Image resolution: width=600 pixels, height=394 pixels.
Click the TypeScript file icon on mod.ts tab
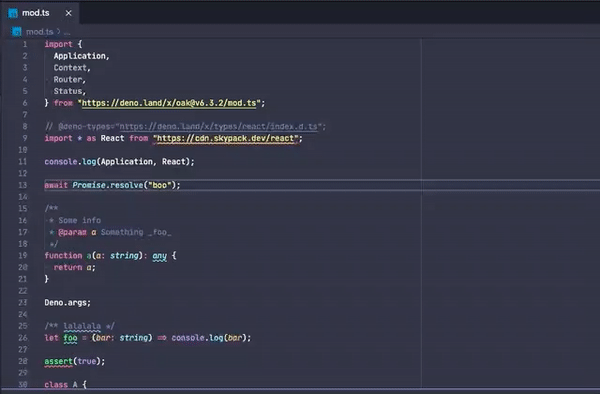tap(13, 13)
